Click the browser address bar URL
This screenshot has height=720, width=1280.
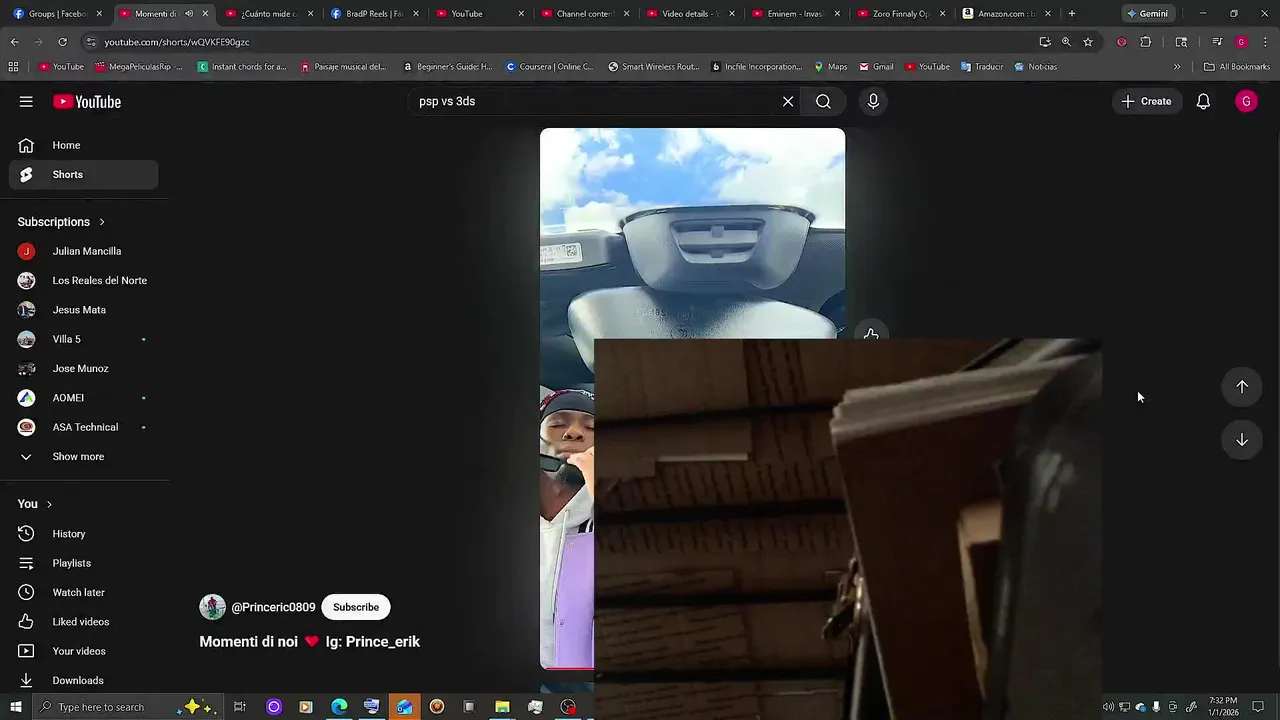tap(177, 42)
